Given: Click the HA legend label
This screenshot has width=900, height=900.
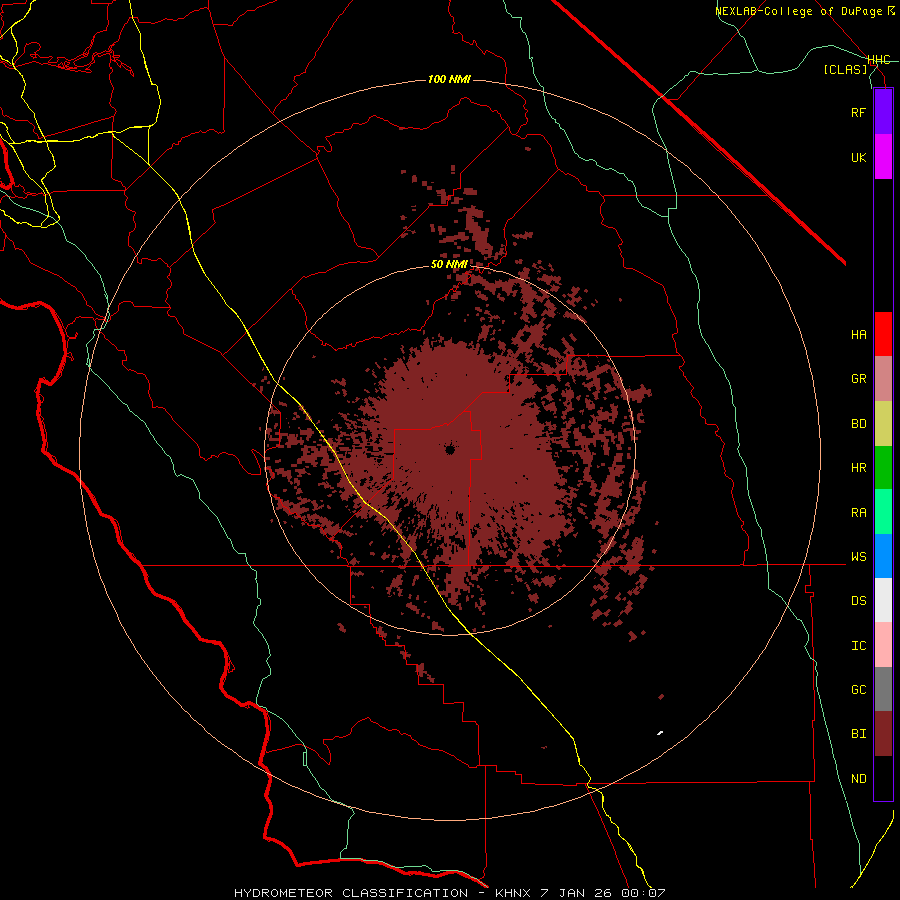Looking at the screenshot, I should (858, 335).
